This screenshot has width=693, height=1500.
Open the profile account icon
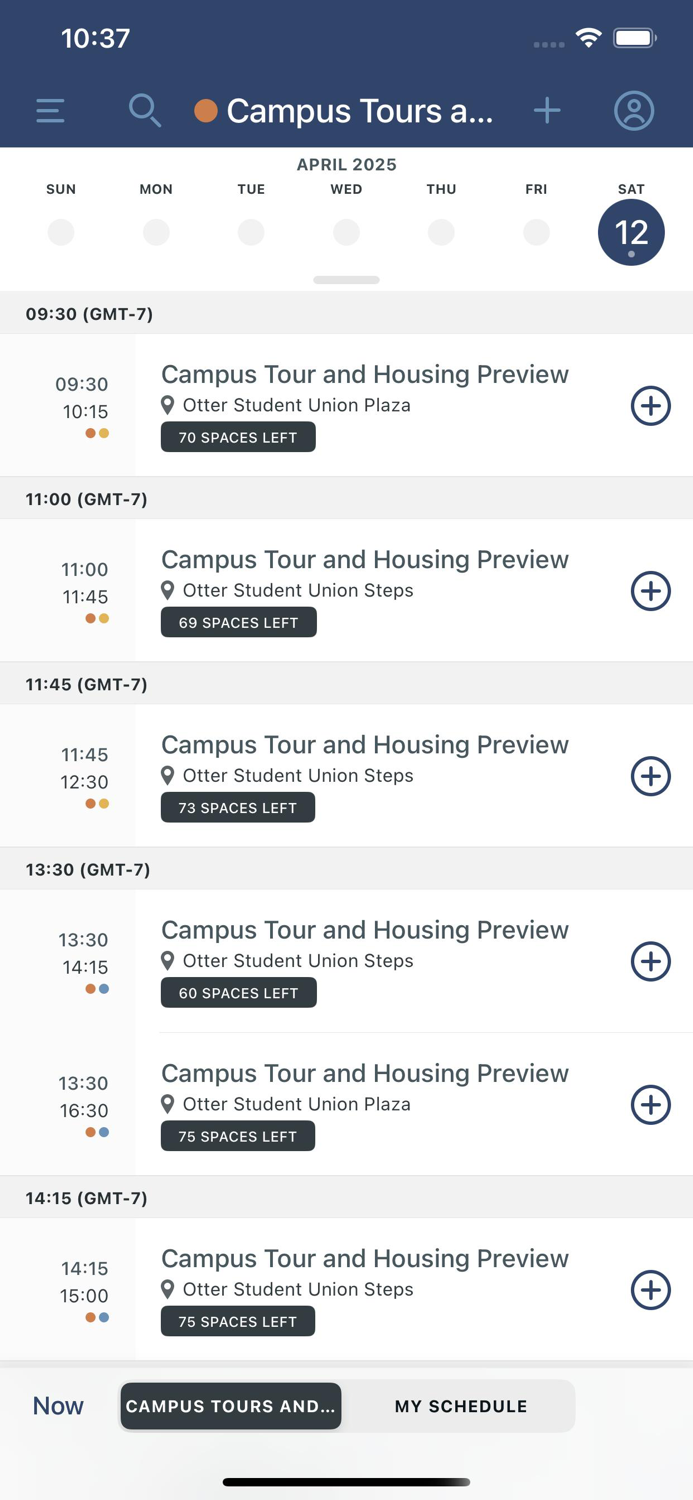(633, 111)
